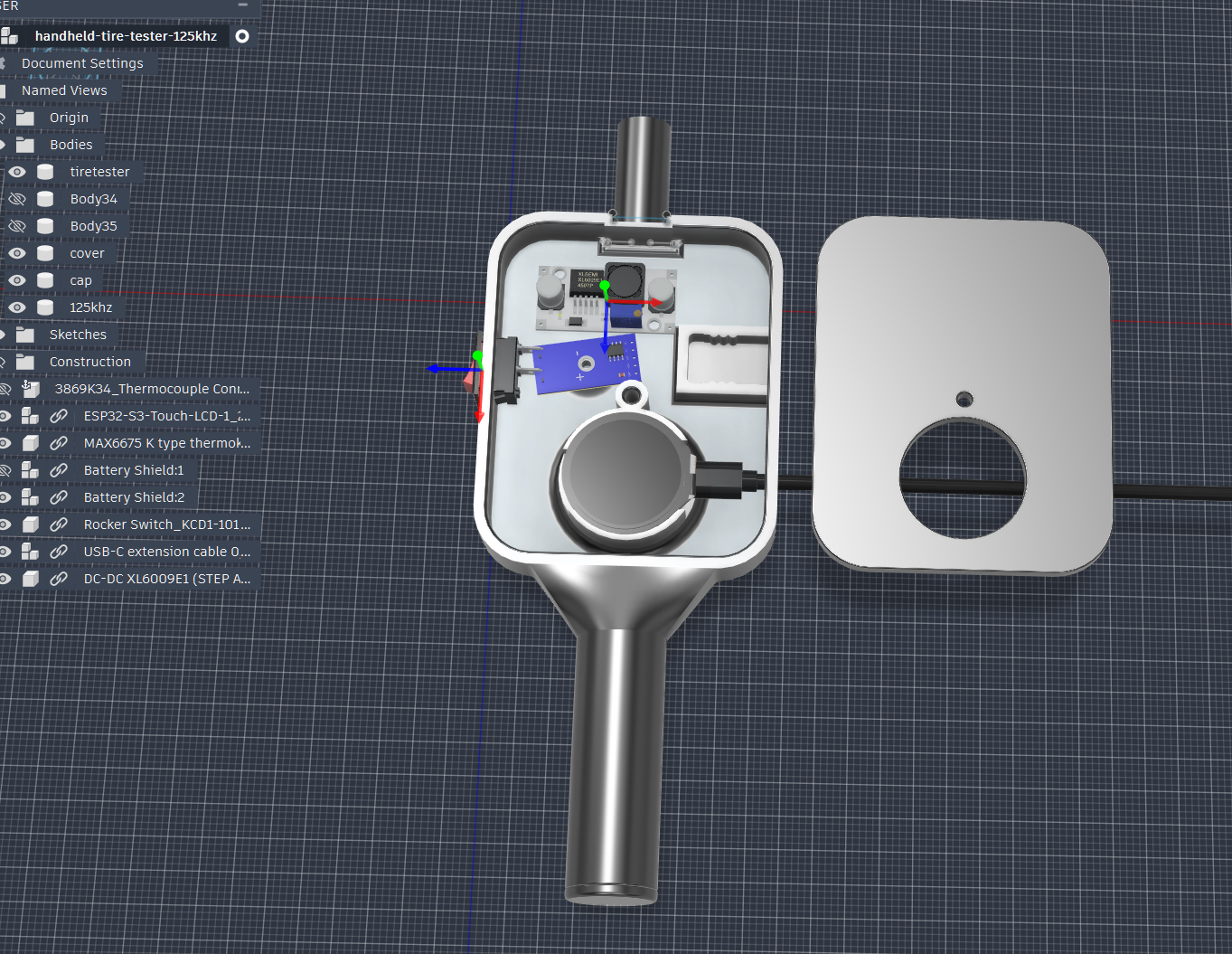This screenshot has width=1232, height=954.
Task: Click the Origin folder icon
Action: pyautogui.click(x=25, y=118)
